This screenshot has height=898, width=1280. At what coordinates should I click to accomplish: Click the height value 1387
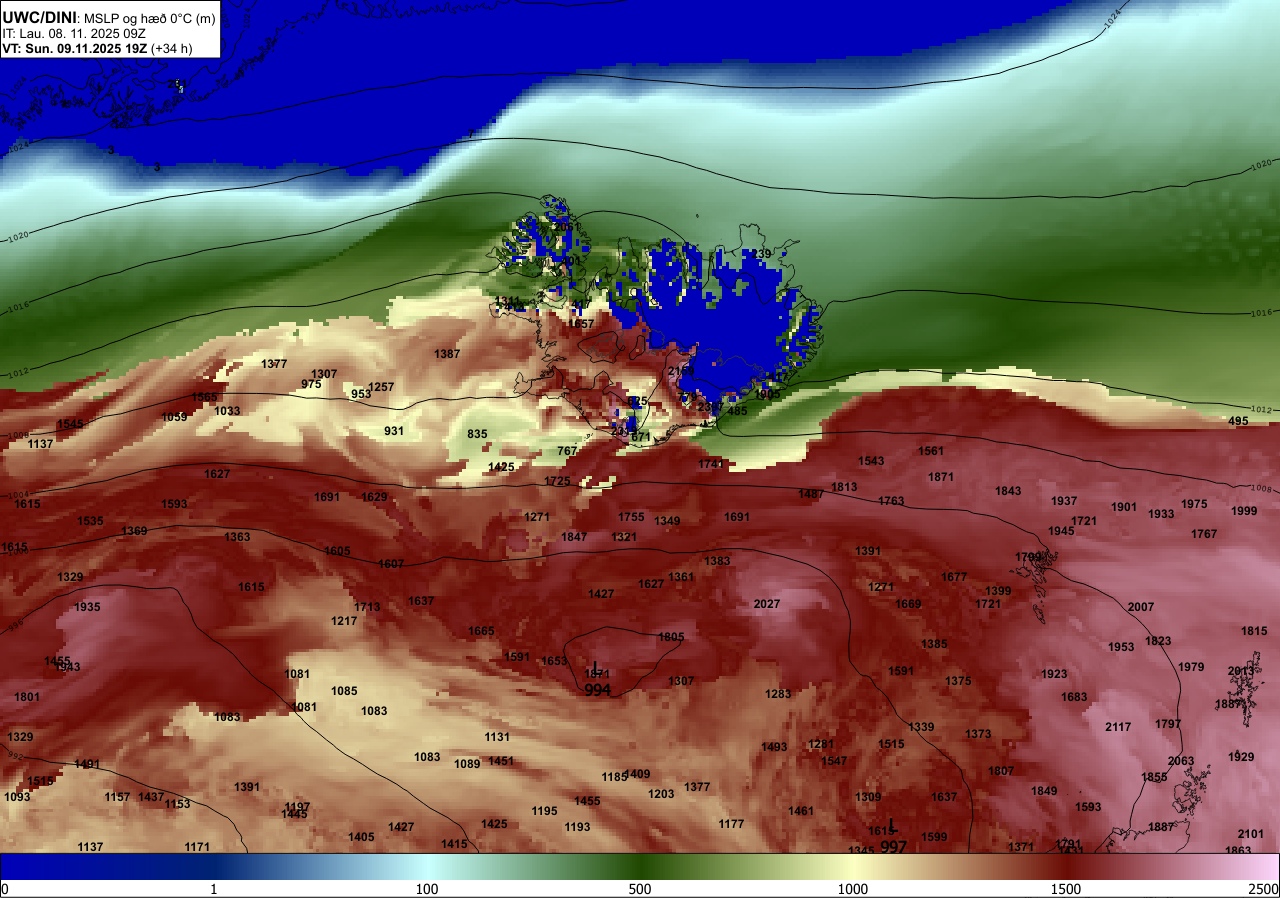point(447,354)
